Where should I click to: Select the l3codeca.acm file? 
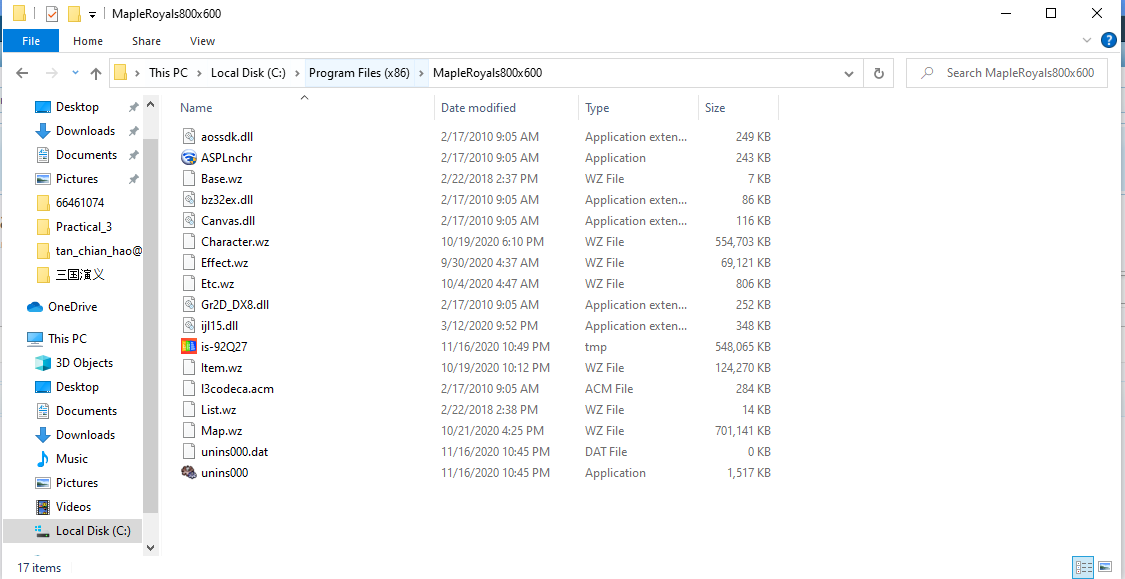coord(237,389)
